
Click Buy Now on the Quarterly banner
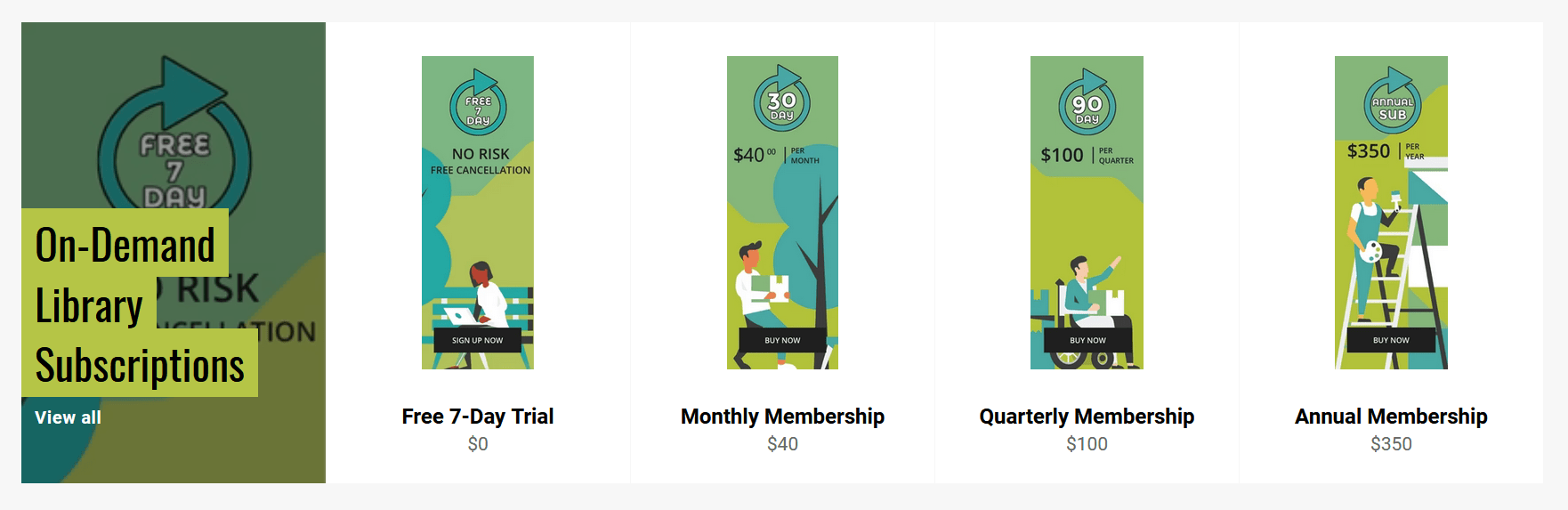tap(1087, 340)
